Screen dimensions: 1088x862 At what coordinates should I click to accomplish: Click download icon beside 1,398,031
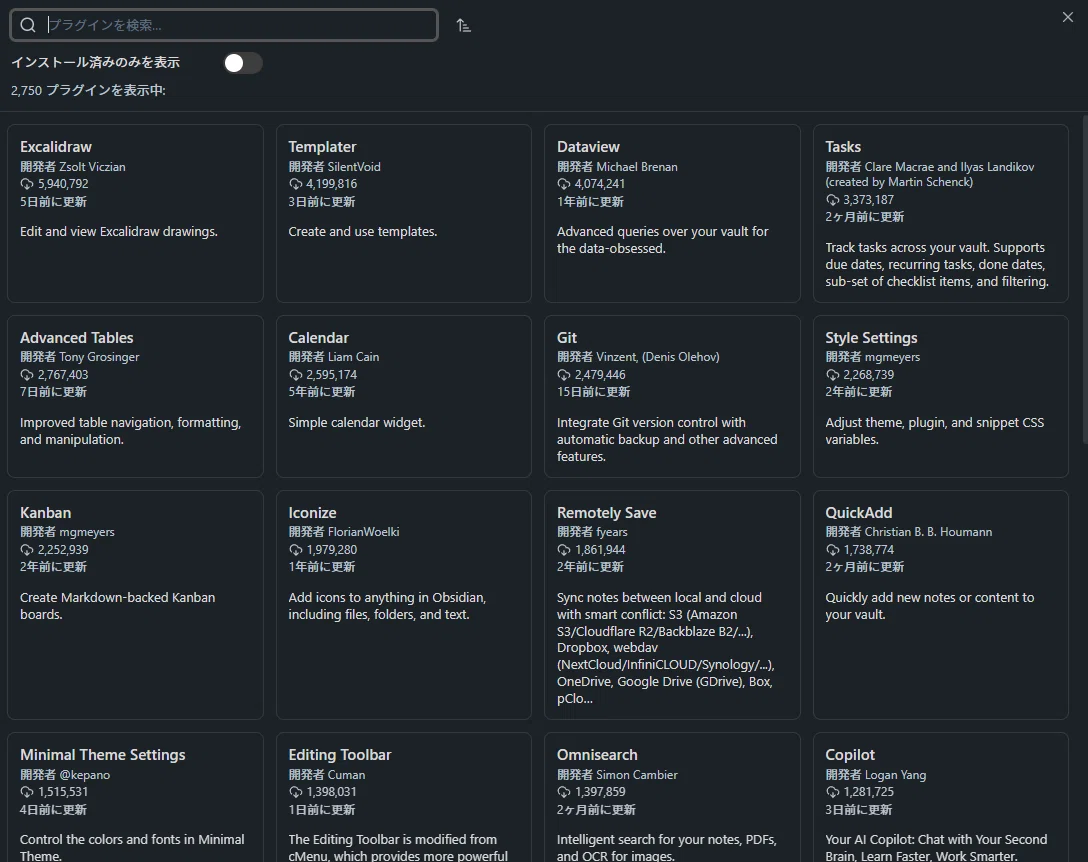[296, 792]
